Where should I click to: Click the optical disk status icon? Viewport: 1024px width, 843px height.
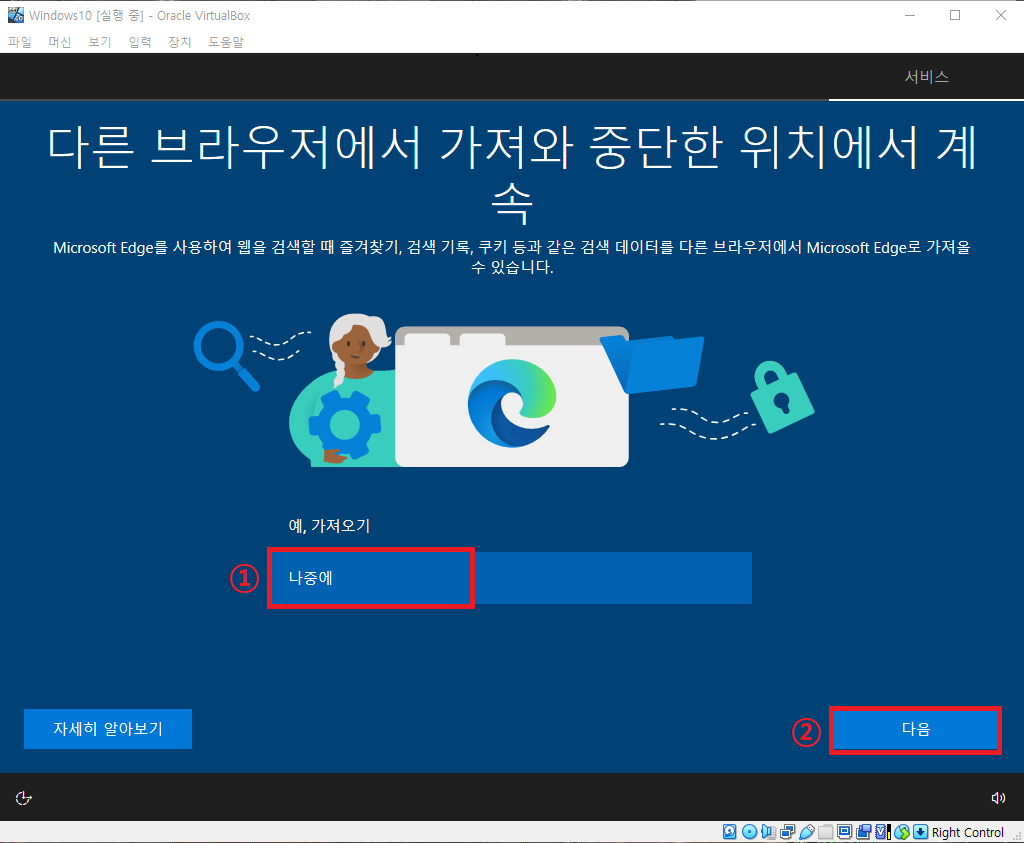[x=749, y=831]
